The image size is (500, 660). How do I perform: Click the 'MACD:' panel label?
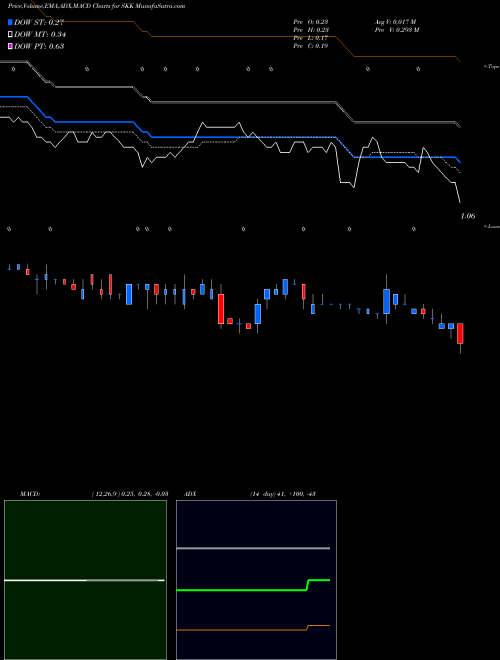[30, 494]
